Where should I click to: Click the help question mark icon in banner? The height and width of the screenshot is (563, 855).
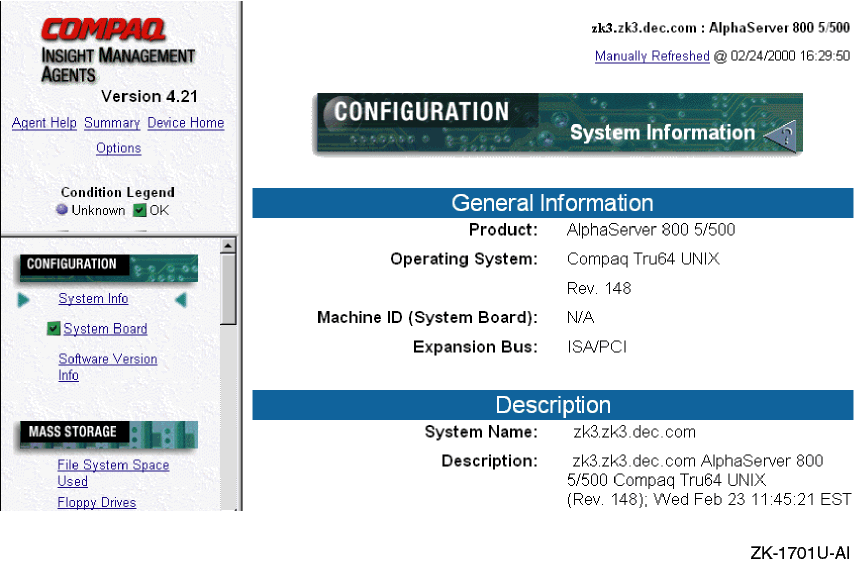pos(780,134)
